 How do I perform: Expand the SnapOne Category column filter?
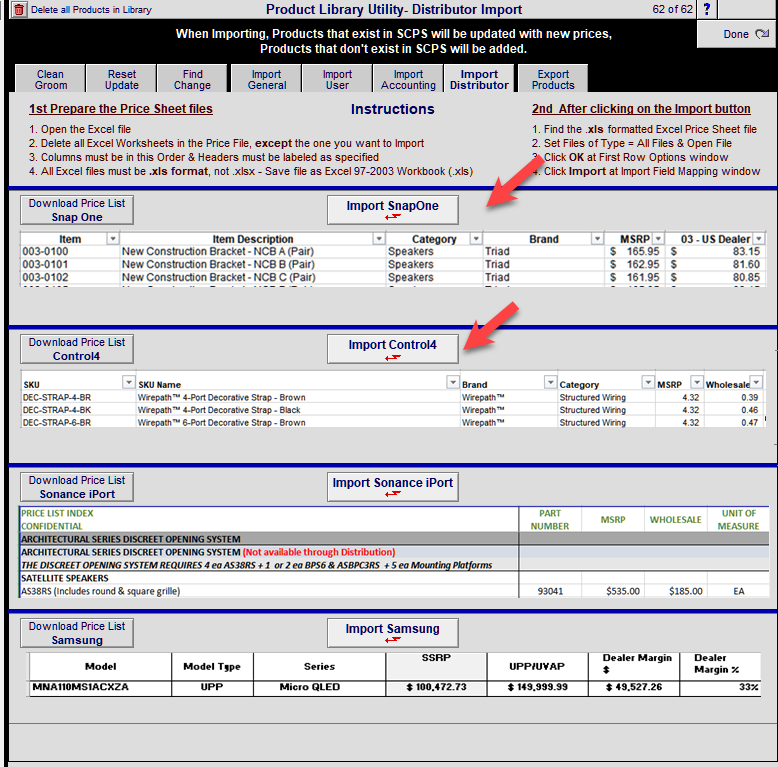(x=476, y=239)
